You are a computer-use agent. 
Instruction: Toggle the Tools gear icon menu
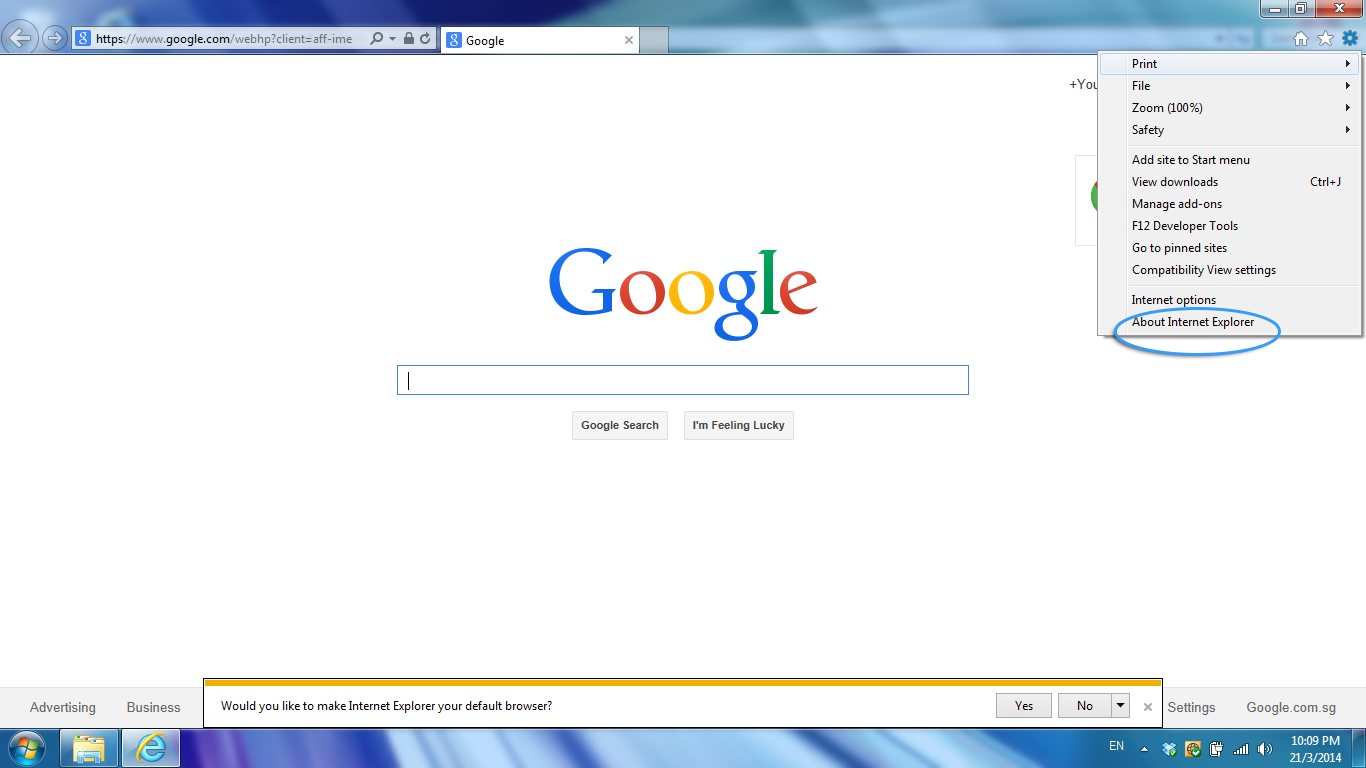tap(1350, 39)
